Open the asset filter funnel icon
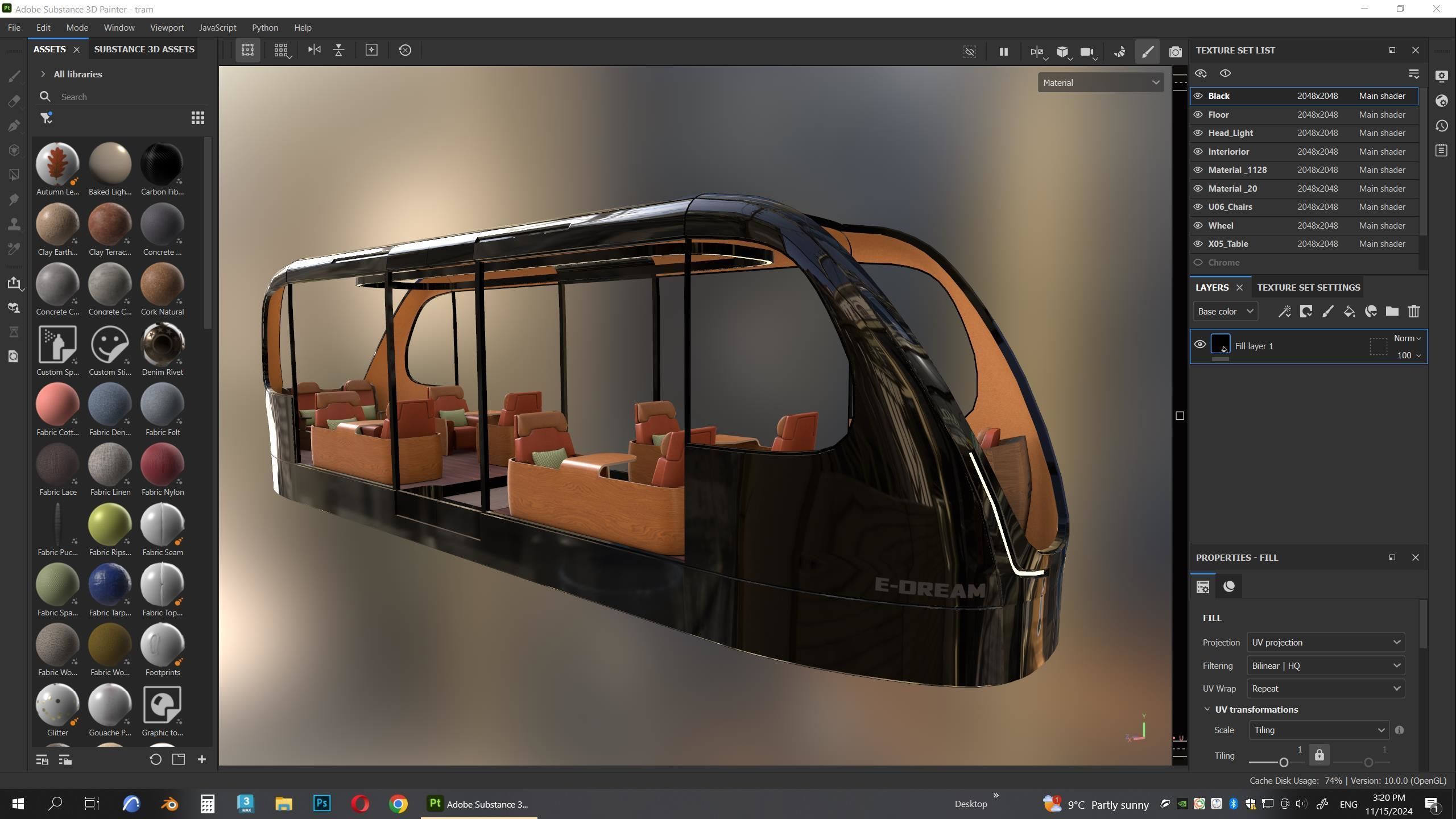Screen dimensions: 1456x819 [46, 118]
